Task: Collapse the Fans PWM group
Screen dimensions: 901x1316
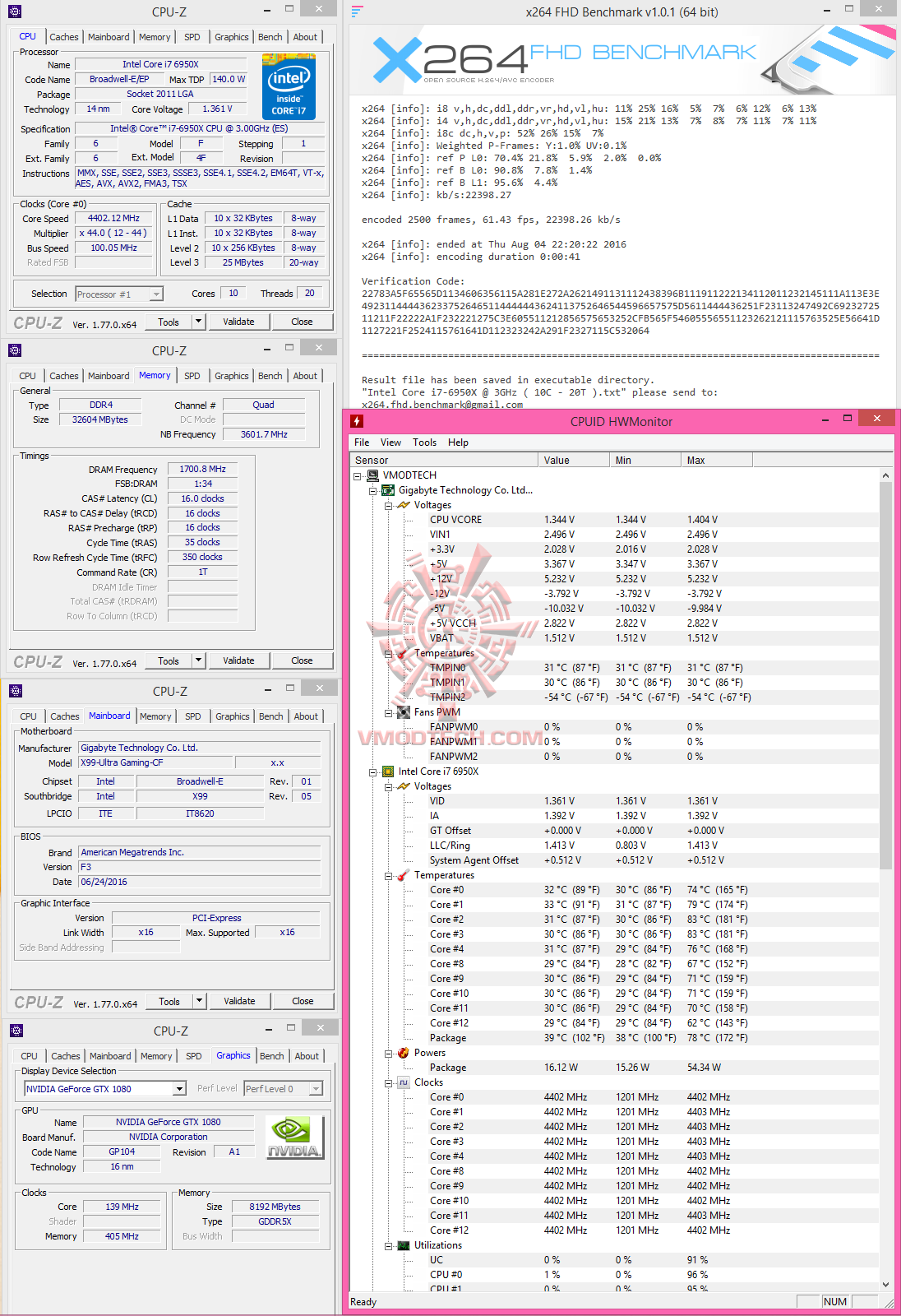Action: [389, 713]
